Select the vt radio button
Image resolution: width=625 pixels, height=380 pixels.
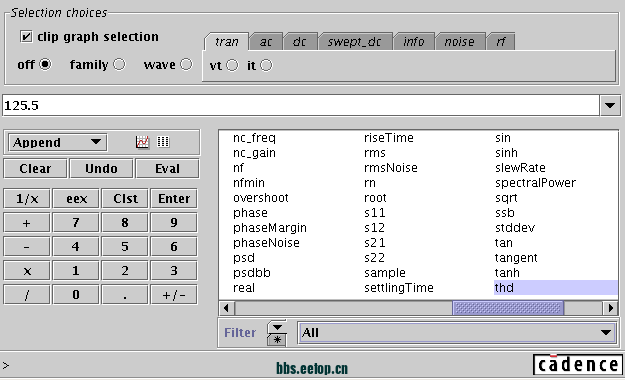pyautogui.click(x=232, y=65)
